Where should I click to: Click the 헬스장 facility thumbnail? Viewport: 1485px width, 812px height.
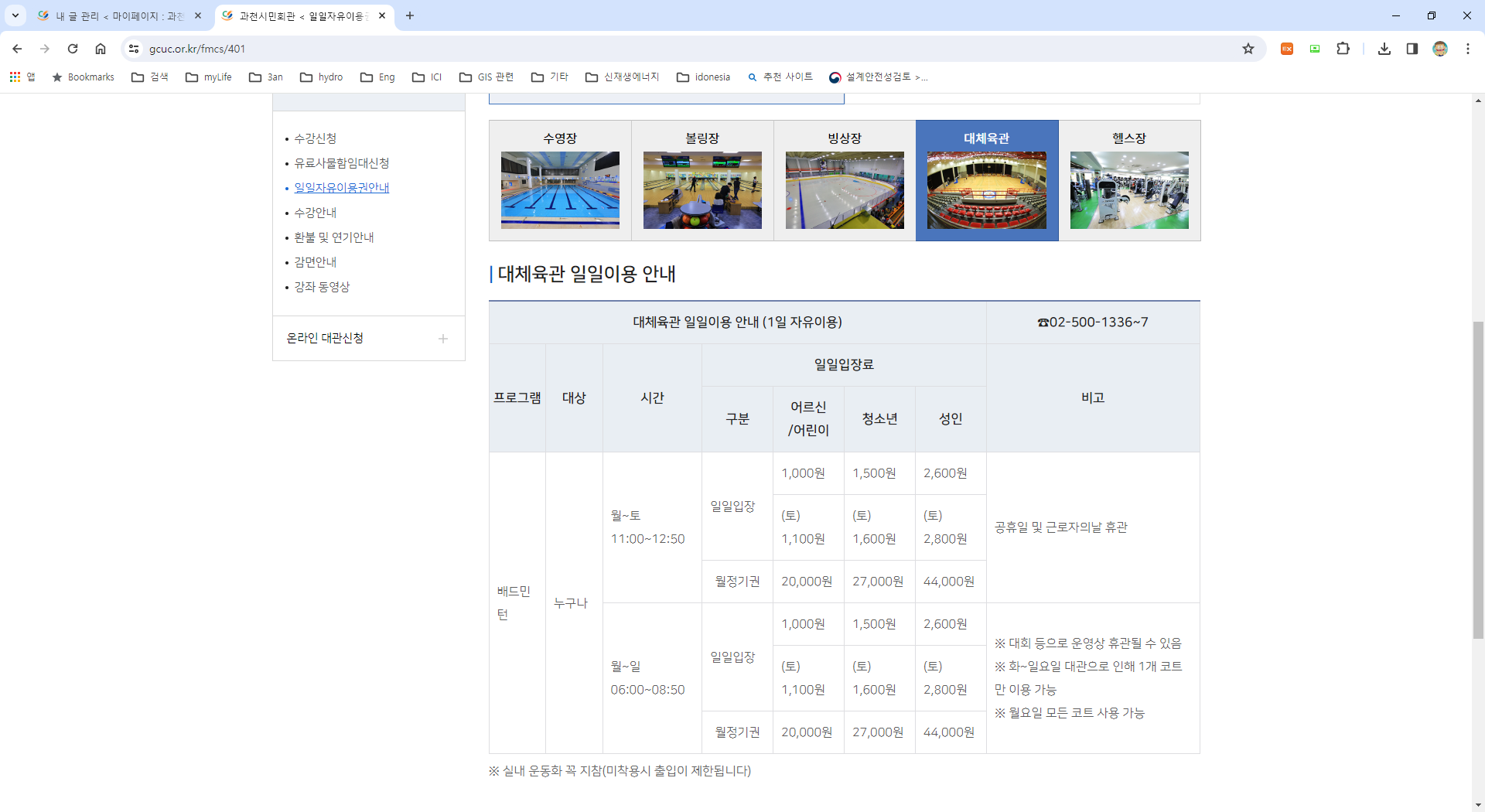1129,189
